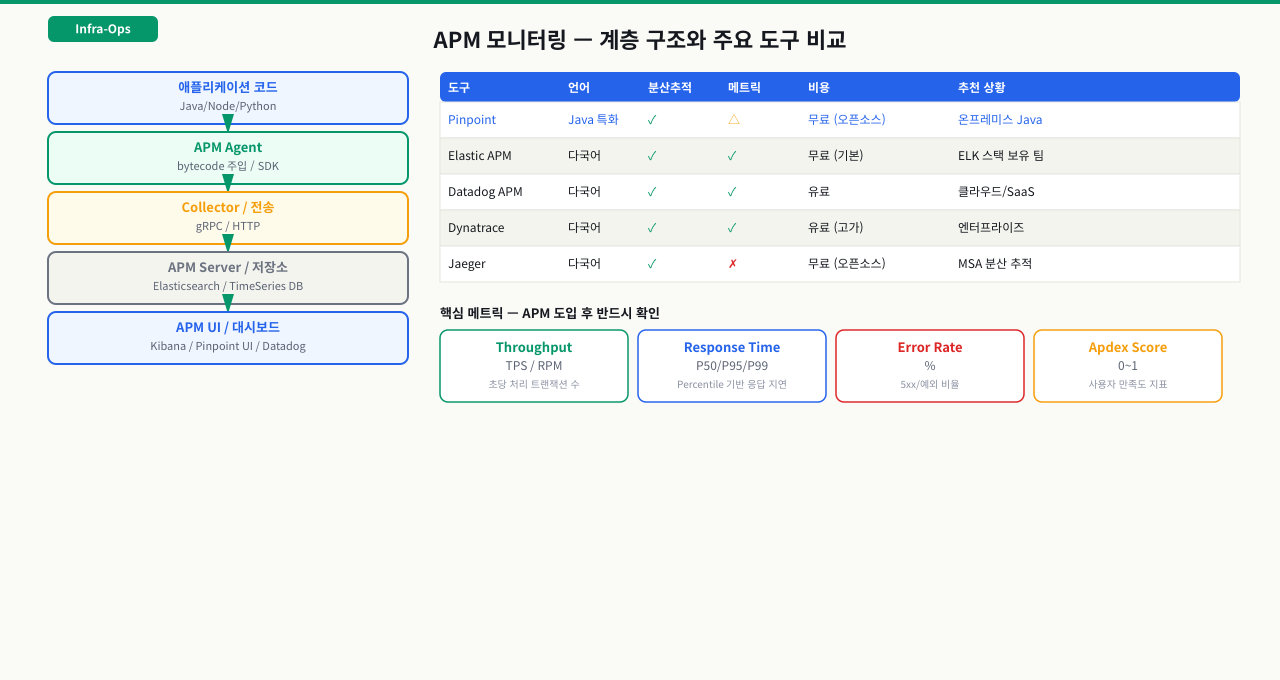Image resolution: width=1280 pixels, height=680 pixels.
Task: Click the 추천 상황 column header
Action: [982, 87]
